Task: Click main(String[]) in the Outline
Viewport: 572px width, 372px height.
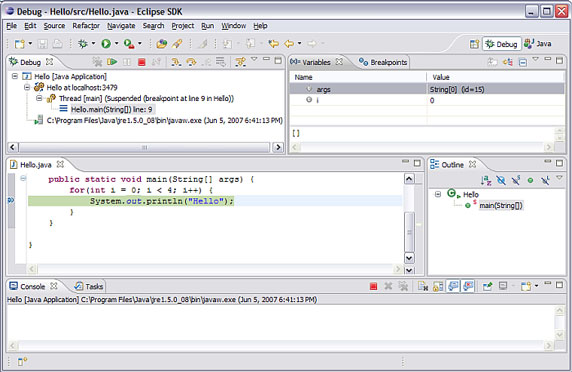Action: [x=500, y=206]
